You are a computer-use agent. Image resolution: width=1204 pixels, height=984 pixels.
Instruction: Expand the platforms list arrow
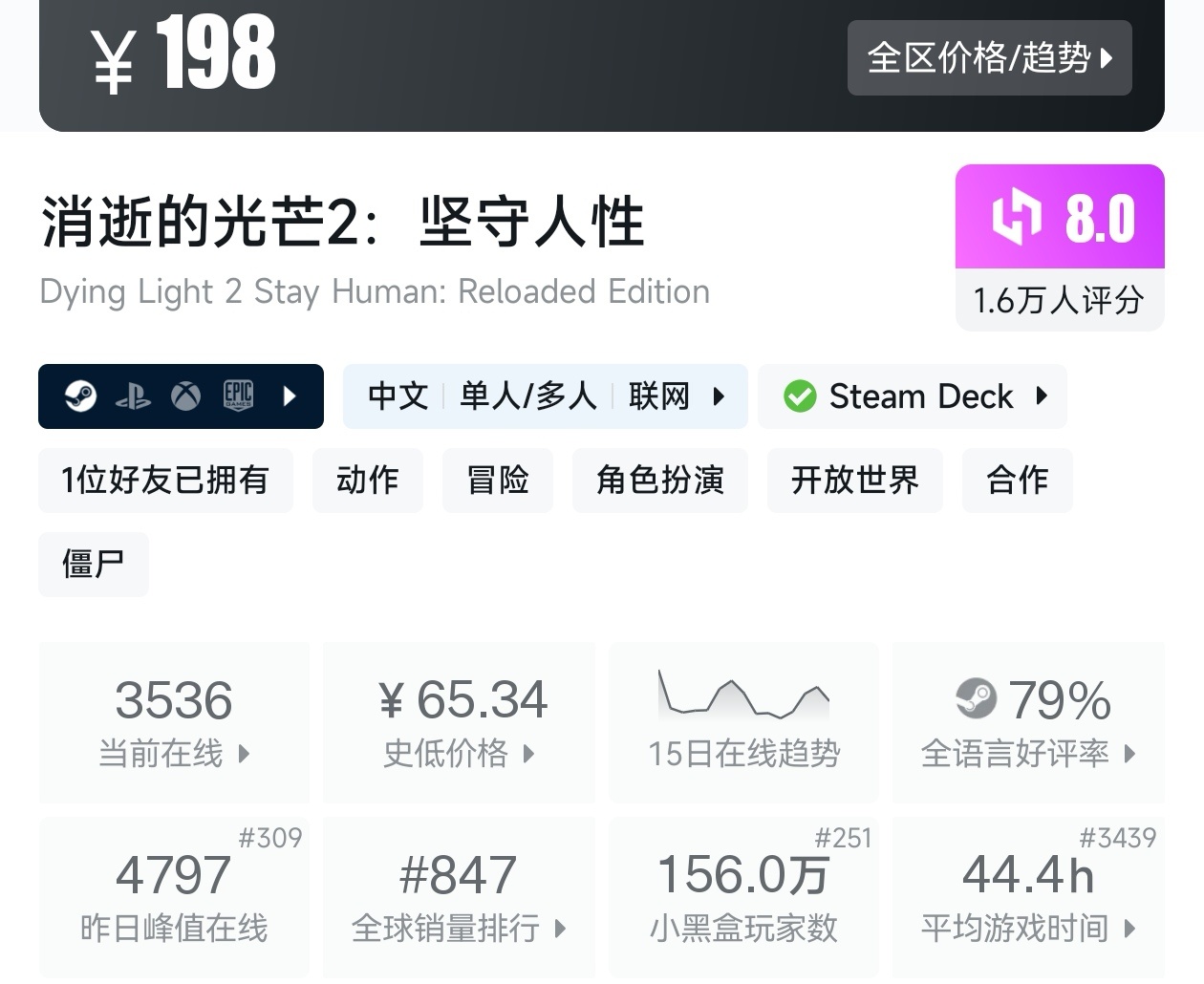coord(290,396)
